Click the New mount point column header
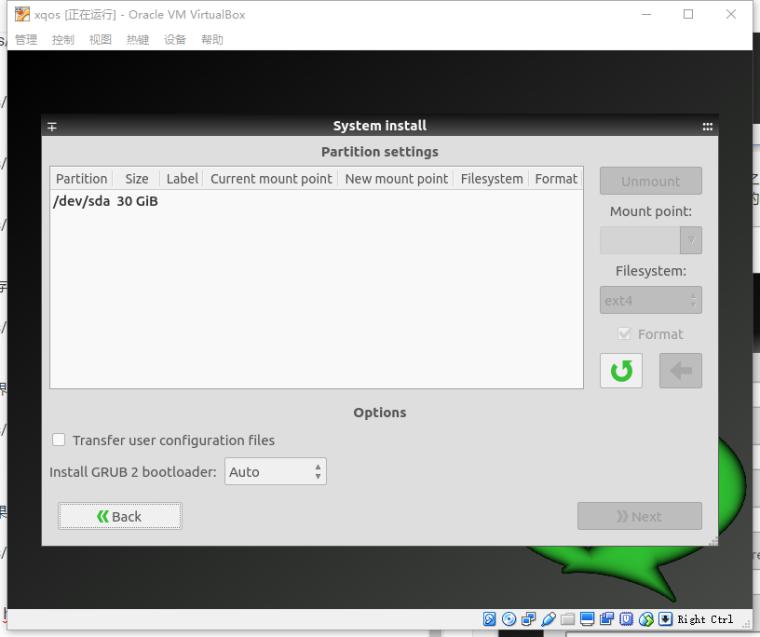The width and height of the screenshot is (760, 637). click(x=396, y=179)
